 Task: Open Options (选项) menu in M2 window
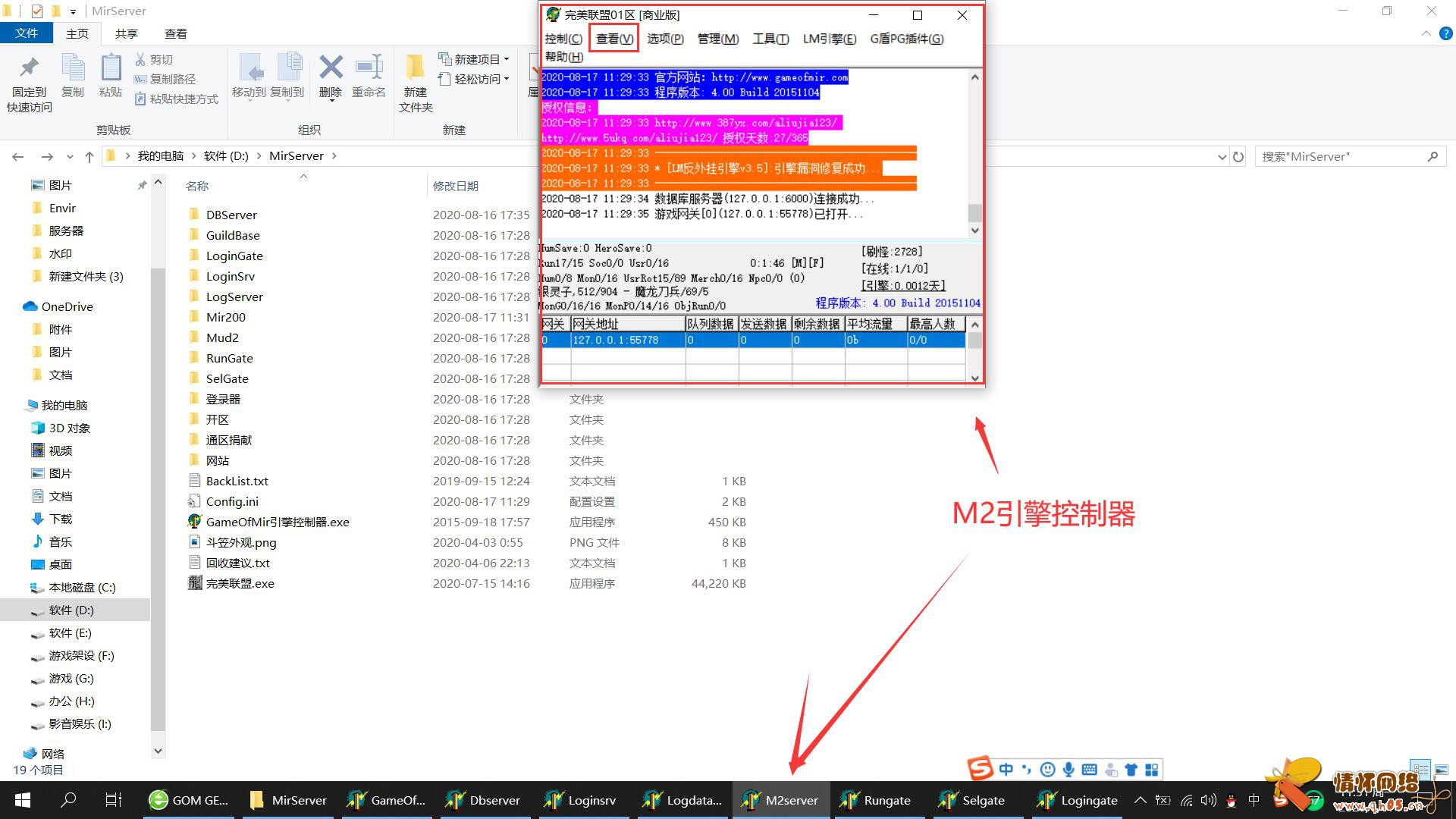(x=665, y=39)
